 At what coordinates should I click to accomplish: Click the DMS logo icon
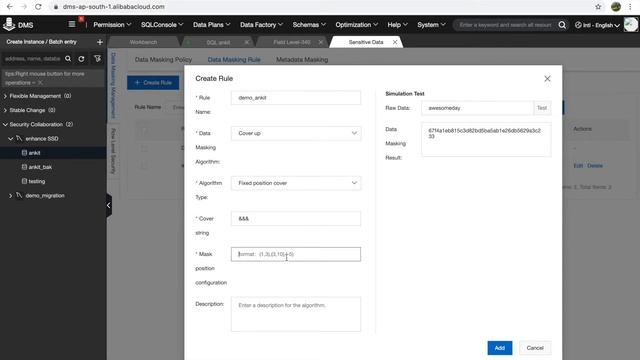click(9, 24)
